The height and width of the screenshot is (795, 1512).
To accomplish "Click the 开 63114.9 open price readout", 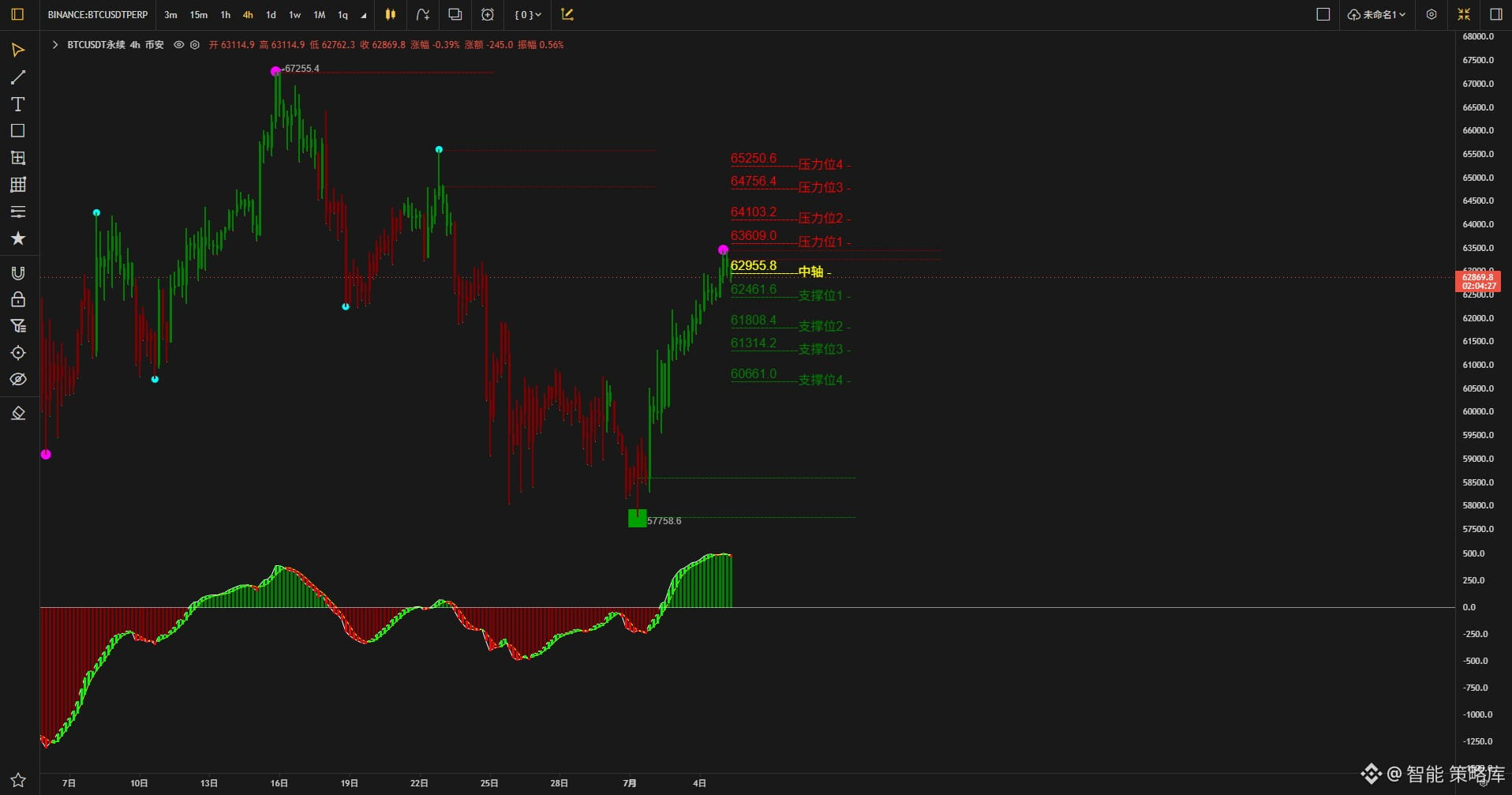I will (x=231, y=45).
